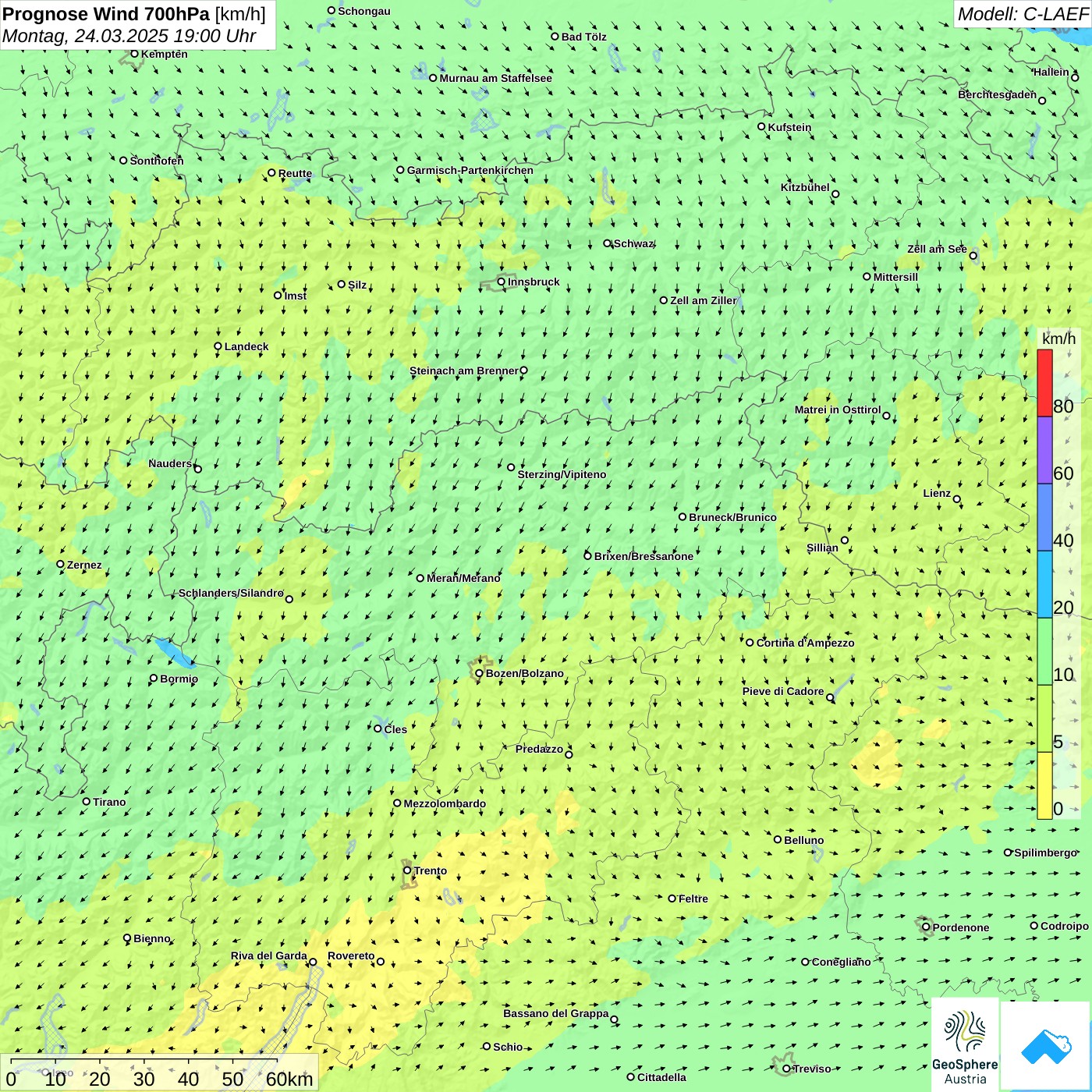The height and width of the screenshot is (1092, 1092).
Task: Click the Bozen/Bolzano city marker
Action: point(480,673)
